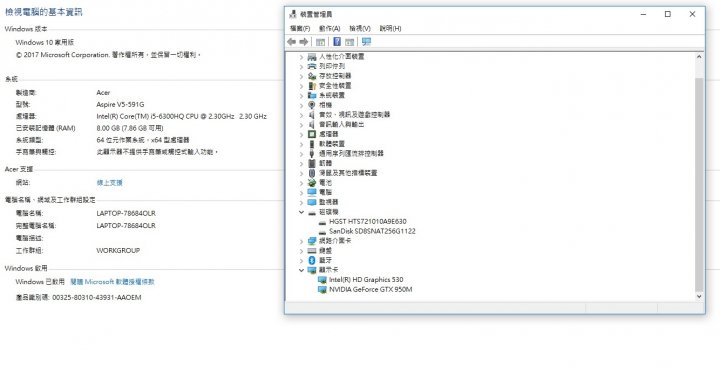Select the 監視器 monitor icon

pos(312,202)
